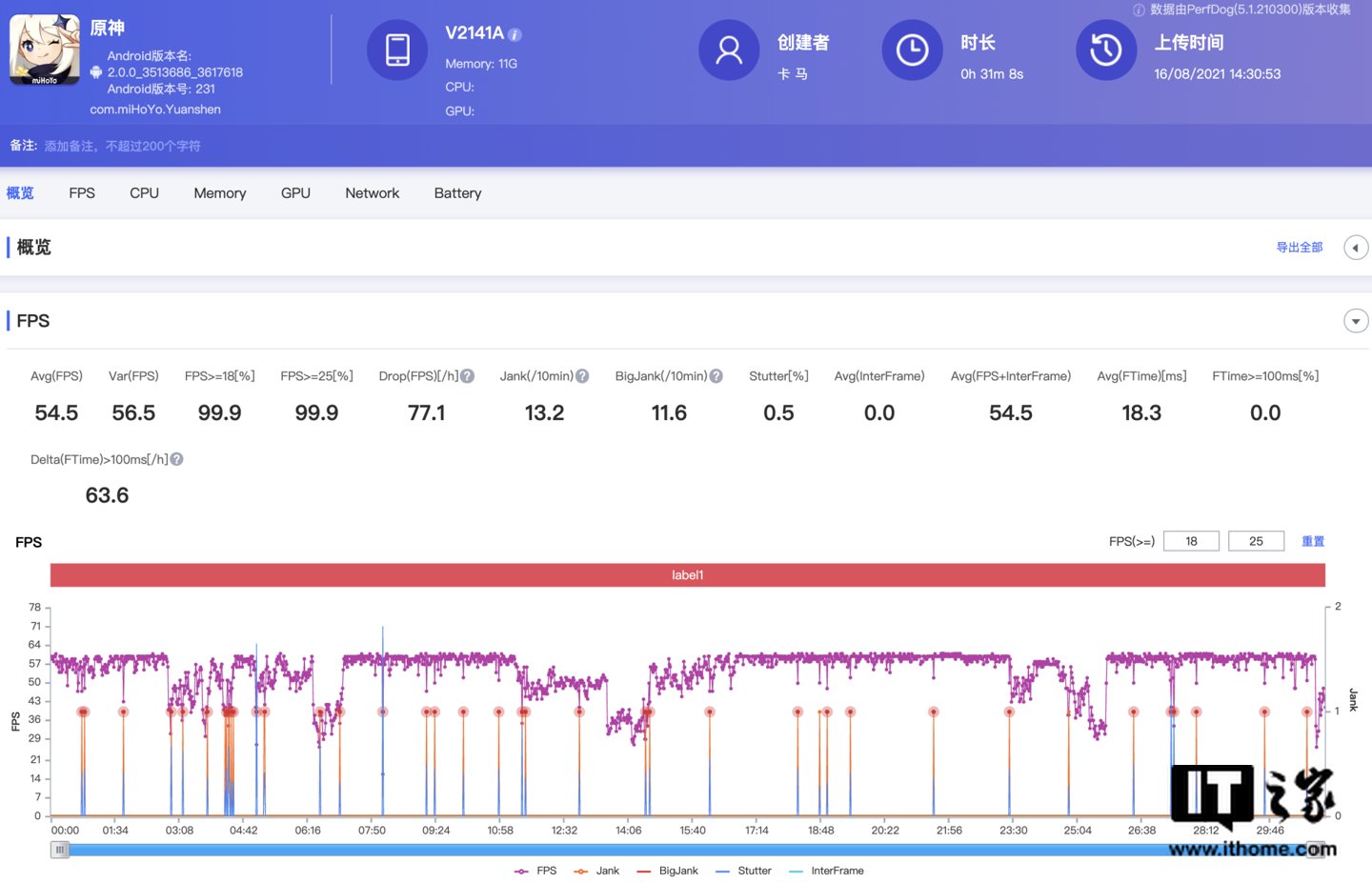
Task: Click the phone device icon
Action: tap(397, 50)
